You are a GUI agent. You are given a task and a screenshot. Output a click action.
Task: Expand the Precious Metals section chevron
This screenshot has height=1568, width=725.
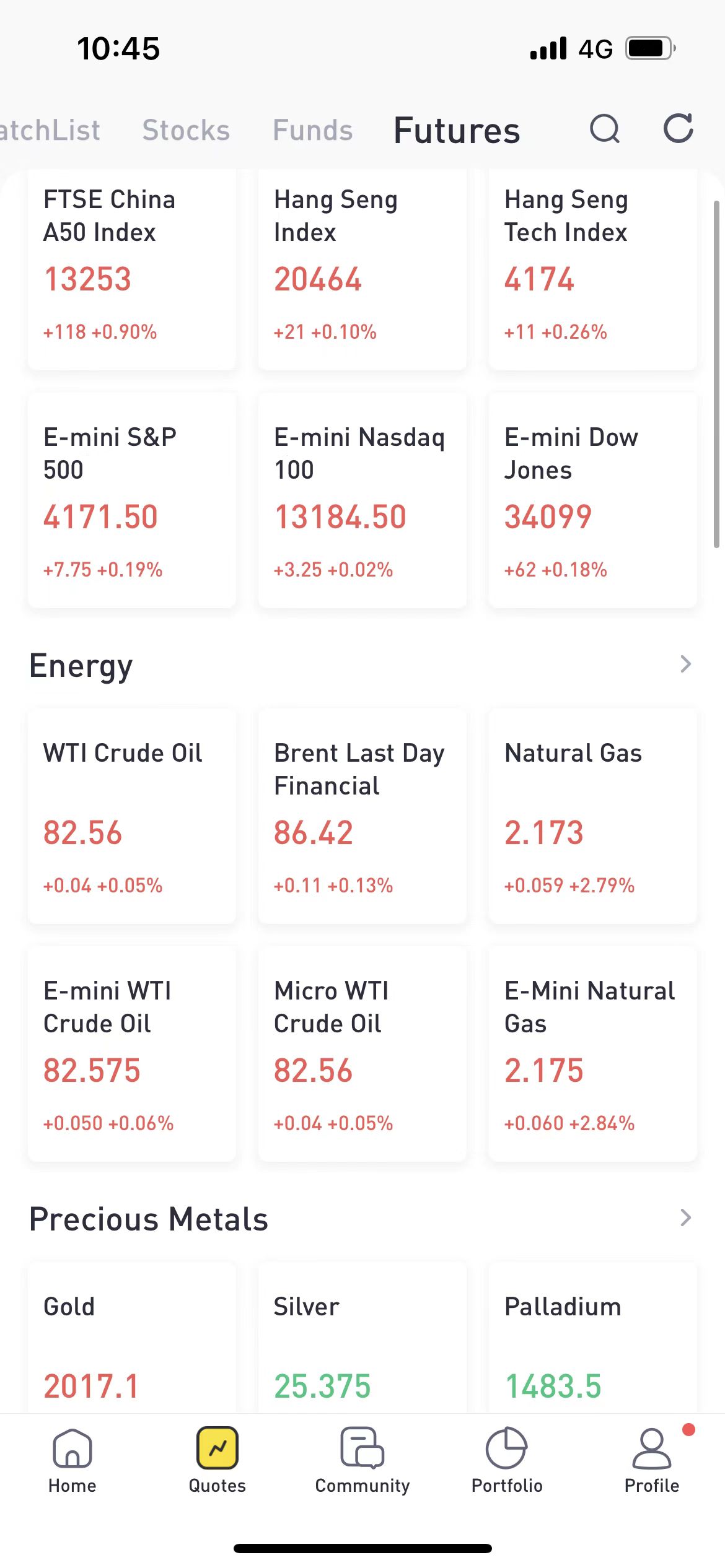click(685, 1218)
